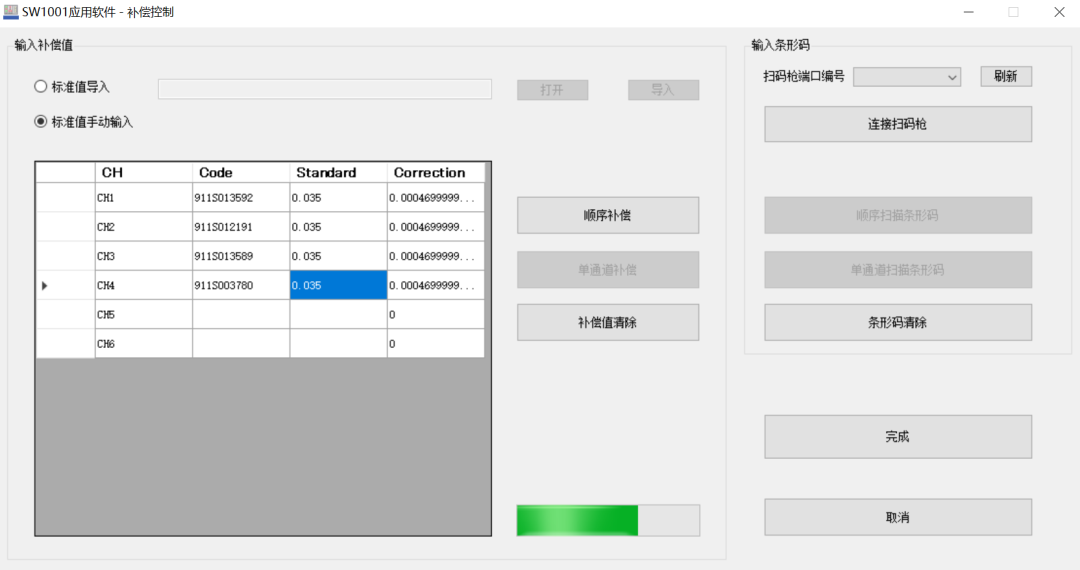Click the 条形码清除 button
This screenshot has height=570, width=1080.
click(x=897, y=322)
